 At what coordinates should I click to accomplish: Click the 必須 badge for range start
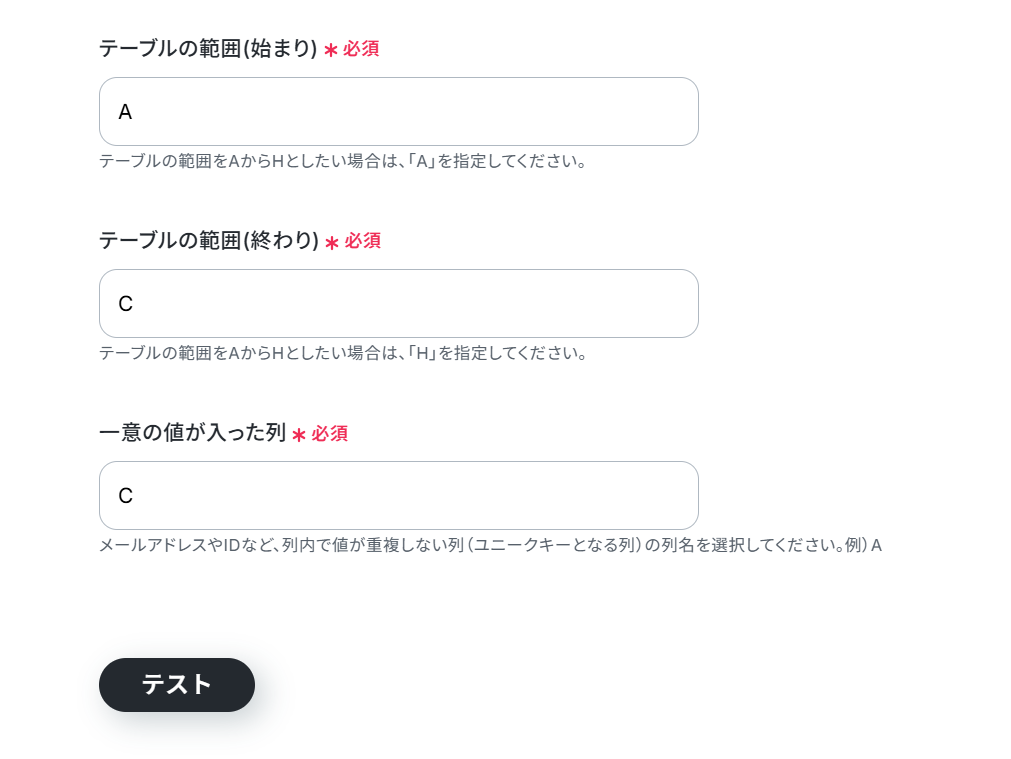(x=361, y=49)
